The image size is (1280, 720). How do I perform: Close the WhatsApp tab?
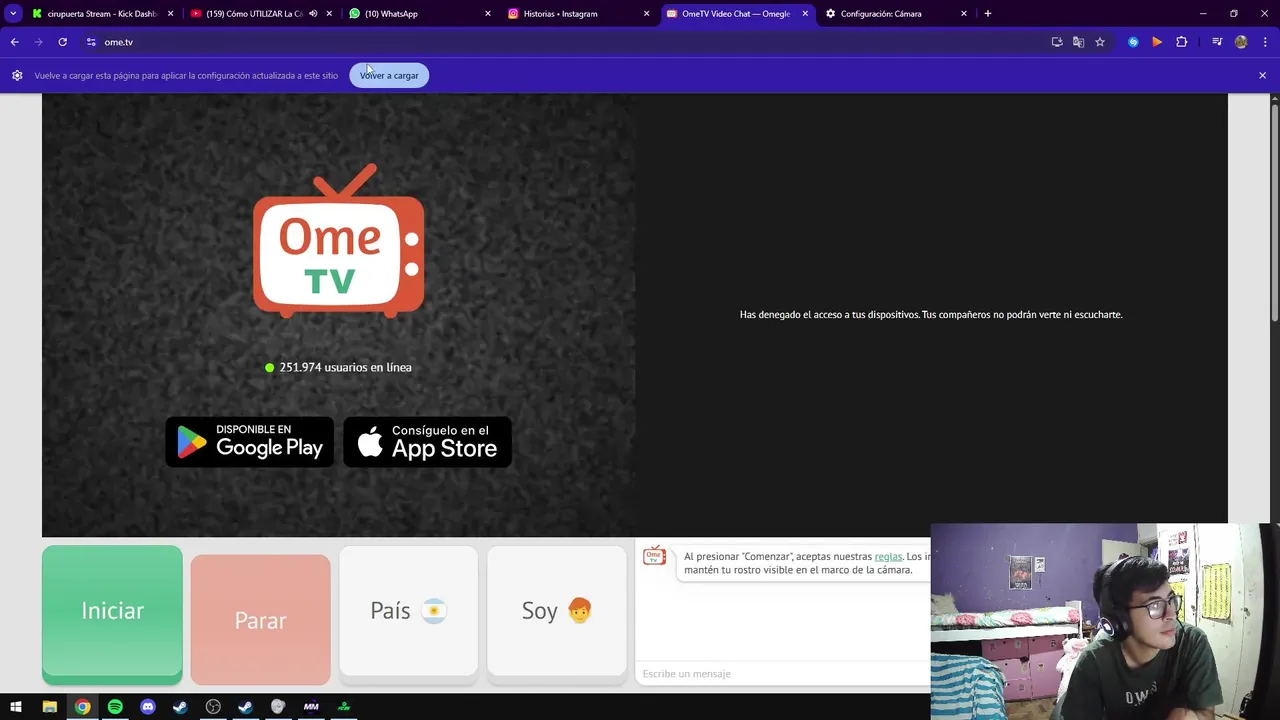click(x=488, y=14)
